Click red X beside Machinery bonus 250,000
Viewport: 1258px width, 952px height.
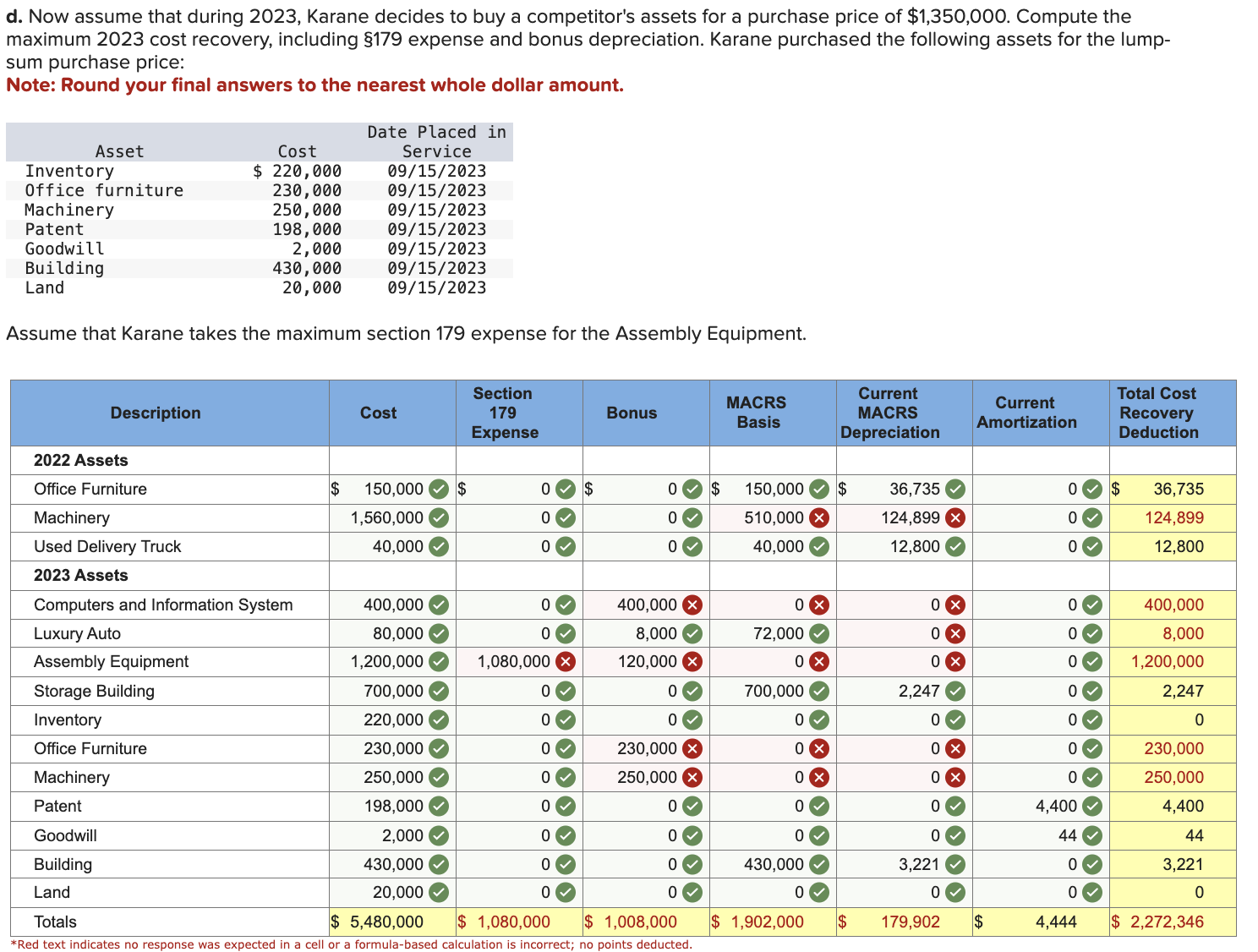click(x=692, y=777)
